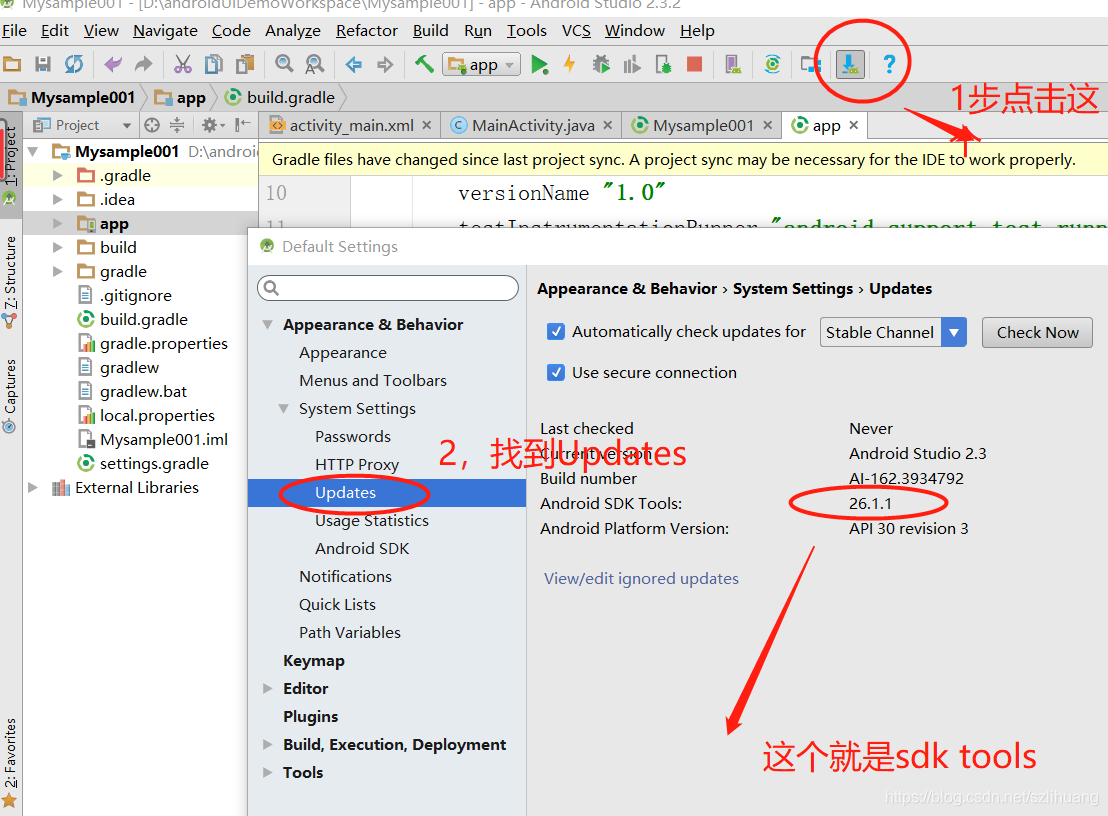Expand the Editor settings group
Viewport: 1108px width, 816px height.
point(267,688)
